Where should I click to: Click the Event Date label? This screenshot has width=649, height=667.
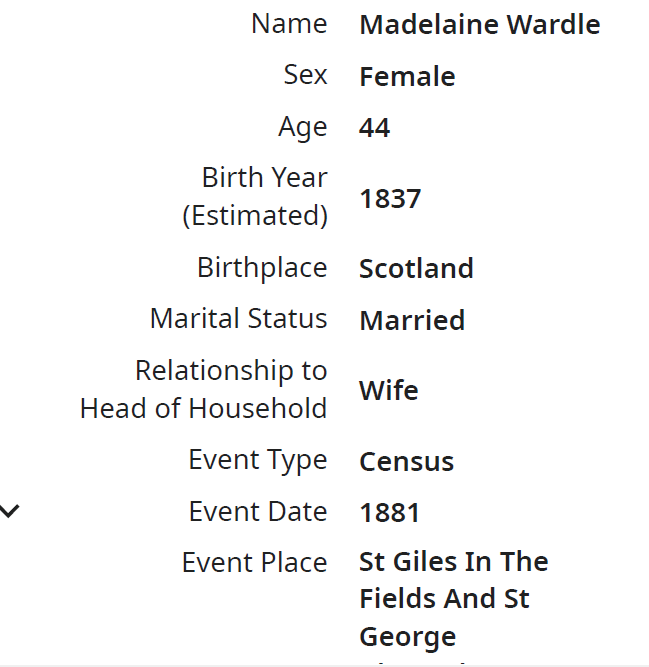258,512
